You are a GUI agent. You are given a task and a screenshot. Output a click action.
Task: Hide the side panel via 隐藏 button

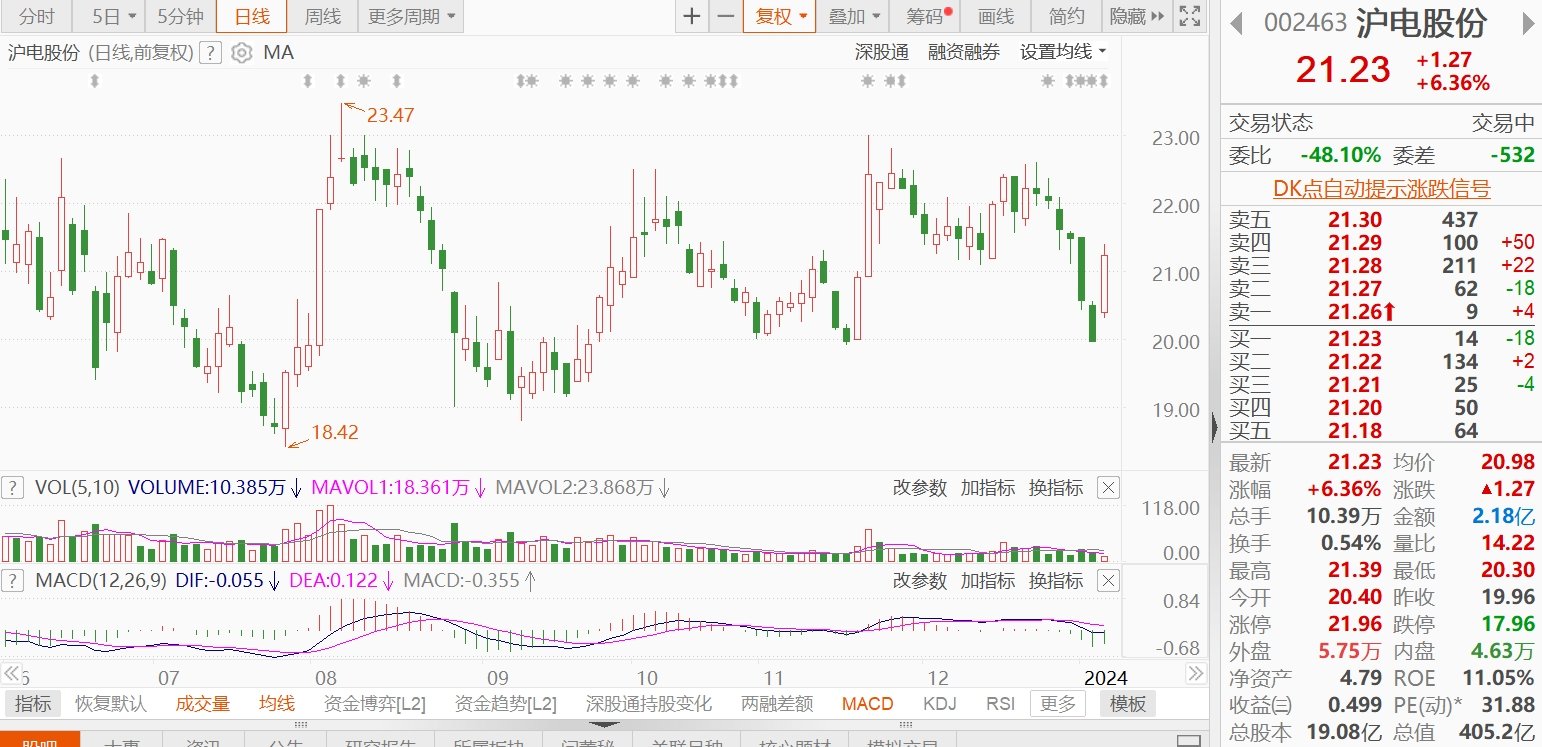pos(1137,16)
